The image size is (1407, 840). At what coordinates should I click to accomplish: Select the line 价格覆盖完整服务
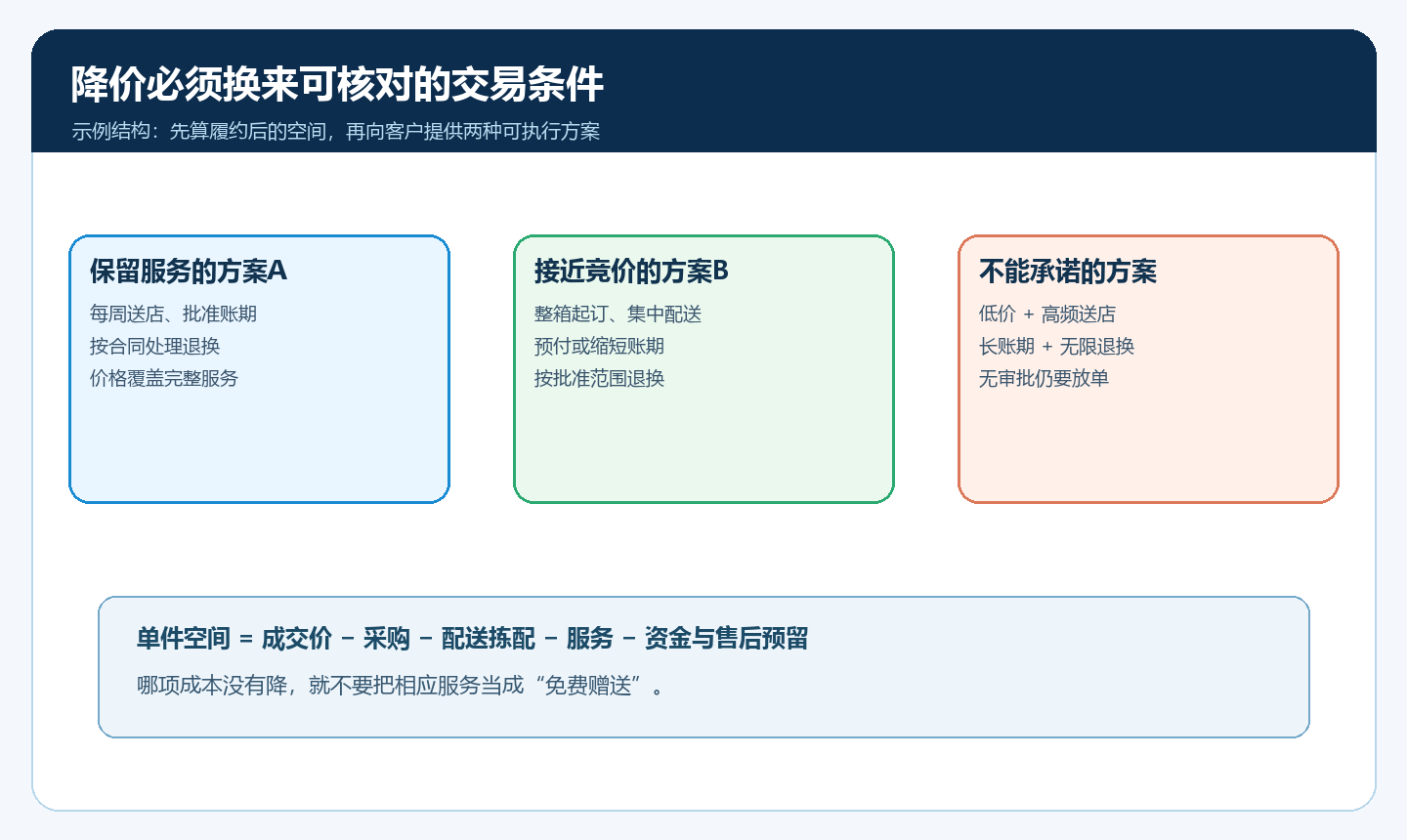click(163, 378)
